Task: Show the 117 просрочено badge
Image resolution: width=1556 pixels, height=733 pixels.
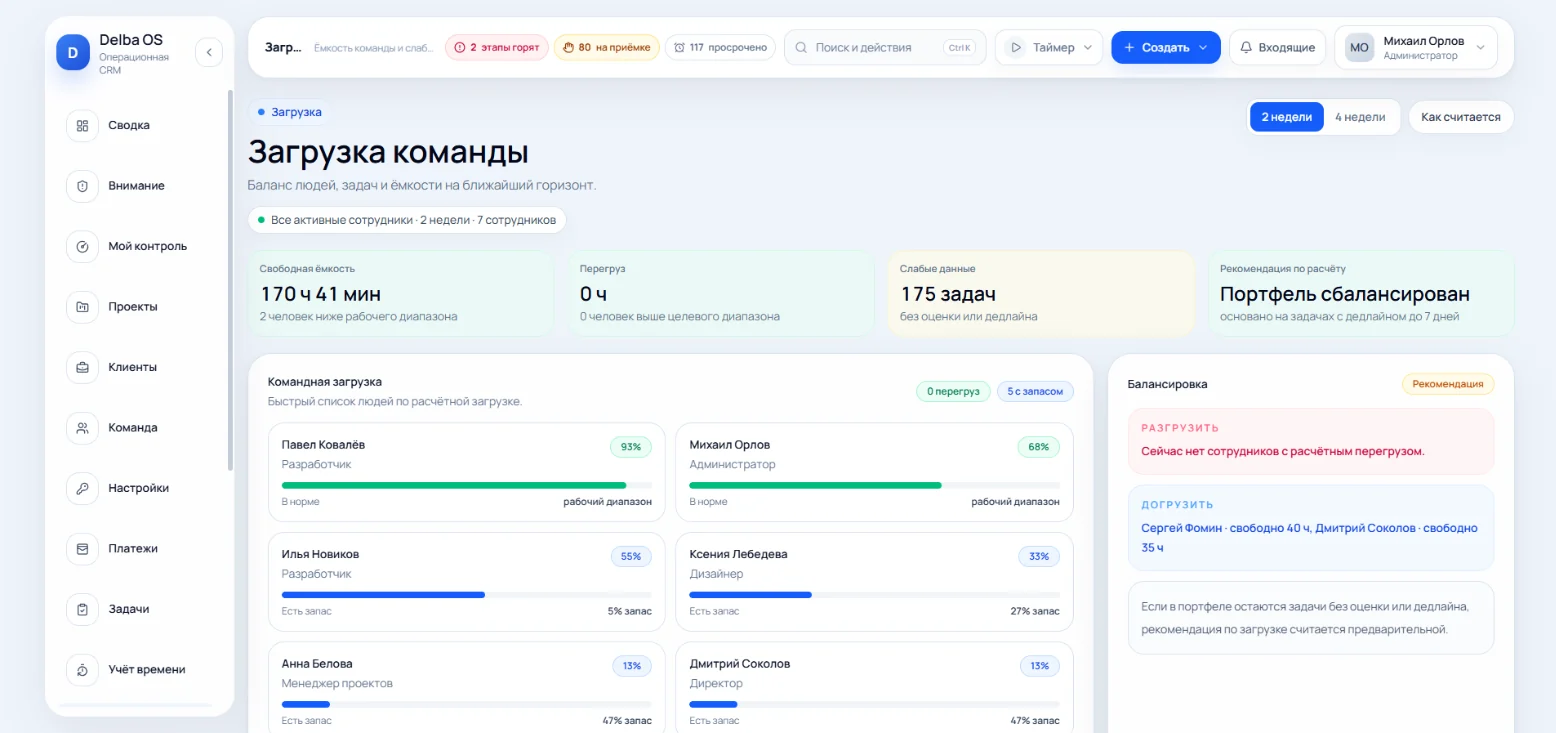Action: coord(720,47)
